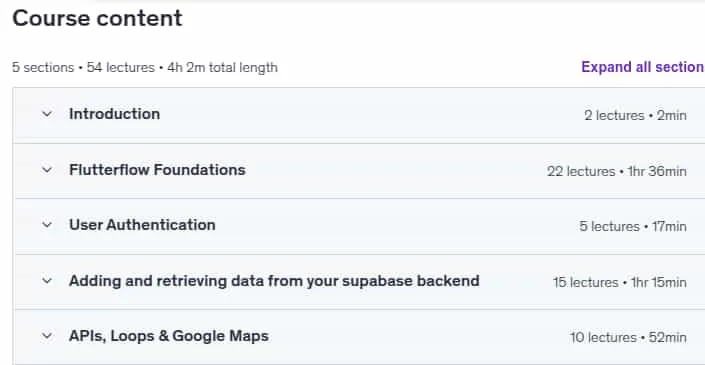Select the User Authentication section title
This screenshot has width=705, height=365.
coord(142,225)
